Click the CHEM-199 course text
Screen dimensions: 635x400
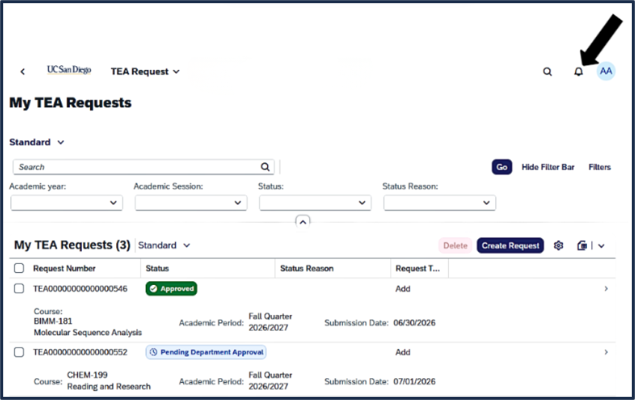87,375
